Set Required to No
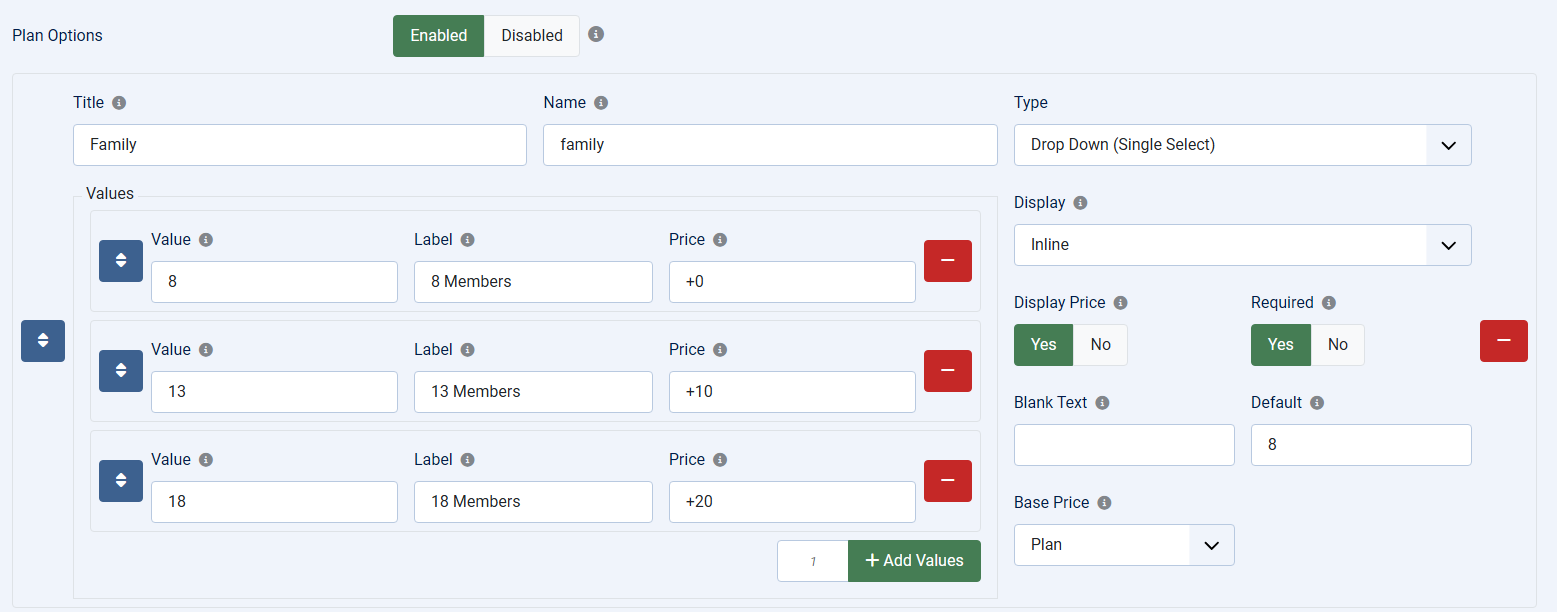Image resolution: width=1557 pixels, height=612 pixels. [1337, 345]
